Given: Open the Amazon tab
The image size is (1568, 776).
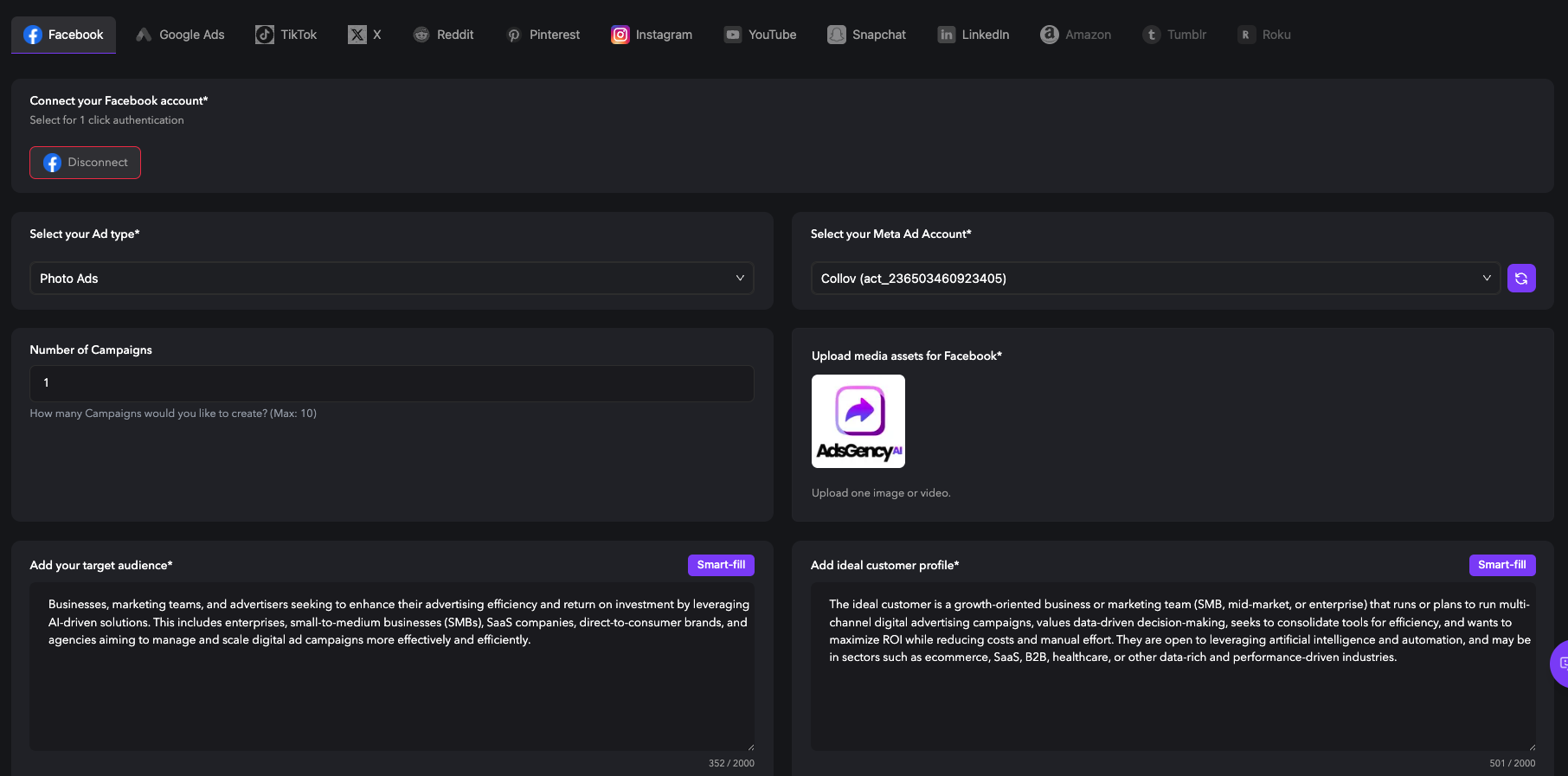Looking at the screenshot, I should pos(1076,35).
